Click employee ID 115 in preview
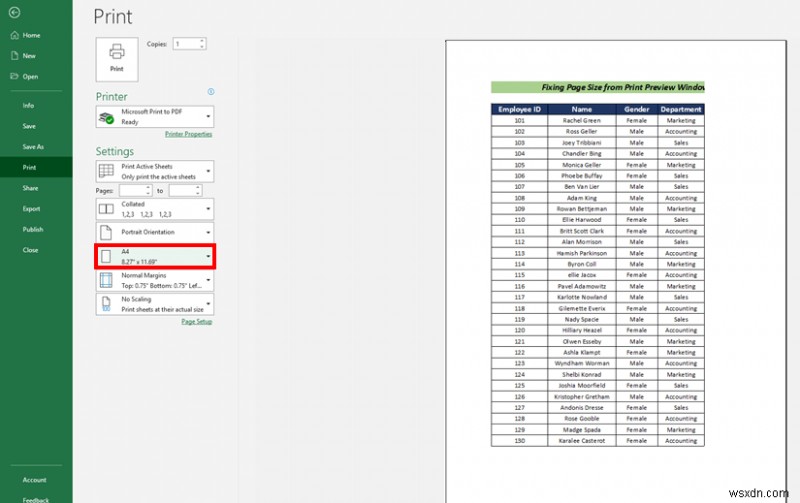 pos(519,275)
